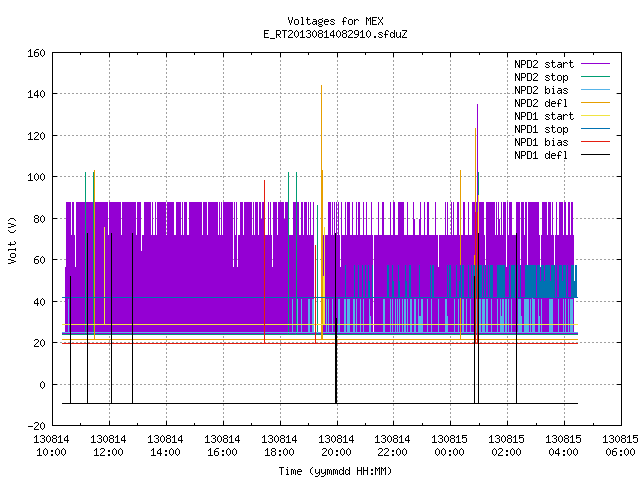Click the 120 y-axis tick value
Viewport: 640px width, 480px height.
[x=36, y=136]
